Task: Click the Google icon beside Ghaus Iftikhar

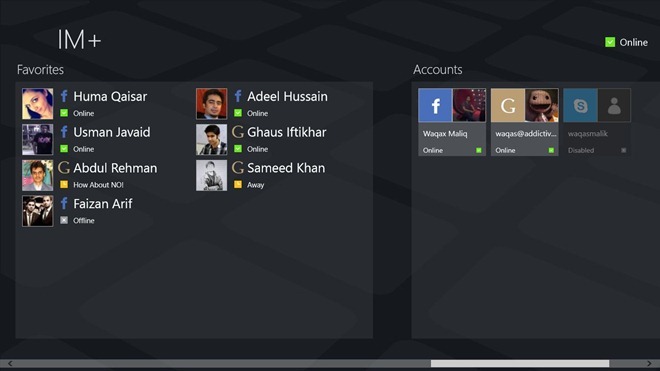Action: point(238,132)
